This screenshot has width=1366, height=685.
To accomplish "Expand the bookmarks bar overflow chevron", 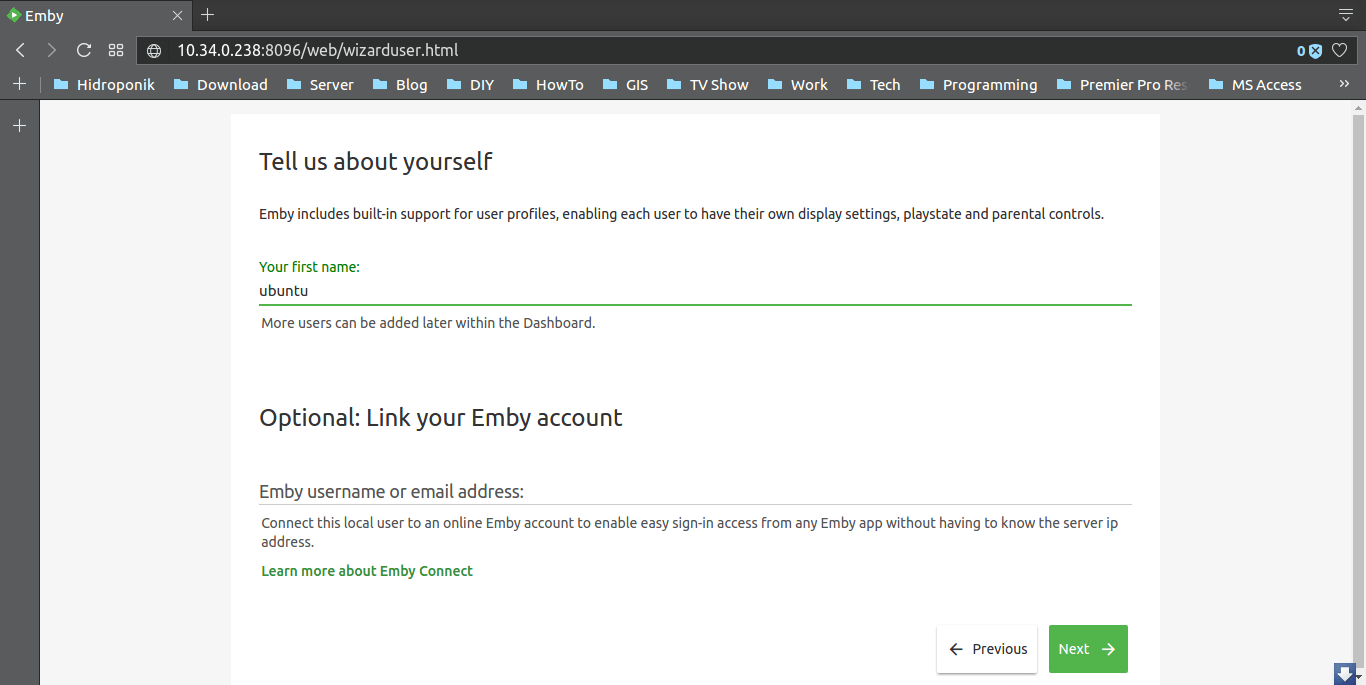I will click(1344, 84).
